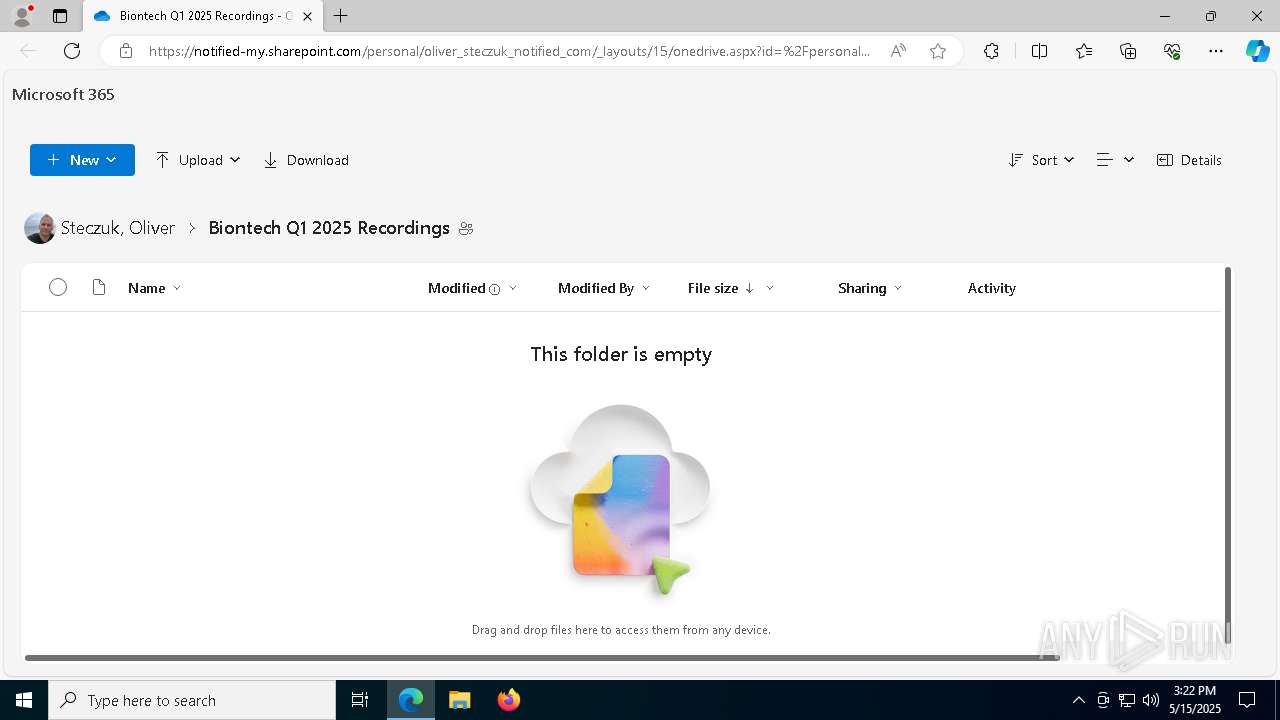Click the browser profile icon

pyautogui.click(x=22, y=16)
